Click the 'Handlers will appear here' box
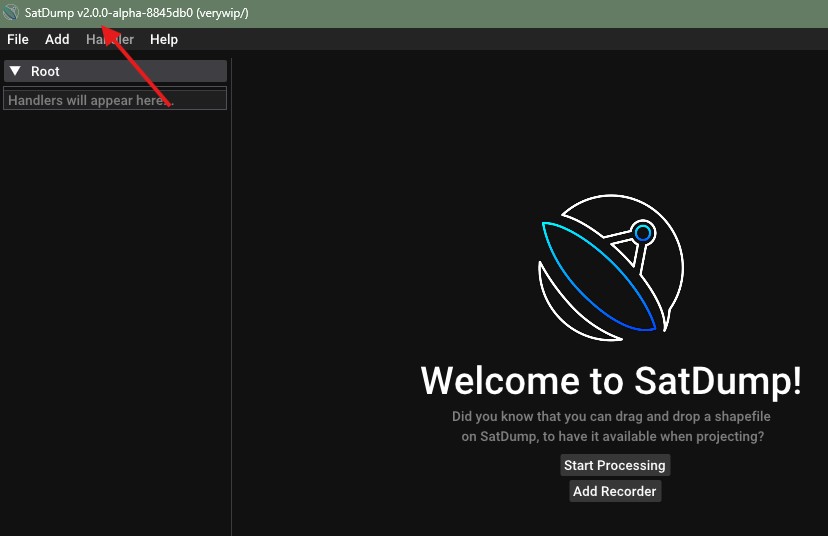Screen dimensions: 828x536 coord(115,99)
